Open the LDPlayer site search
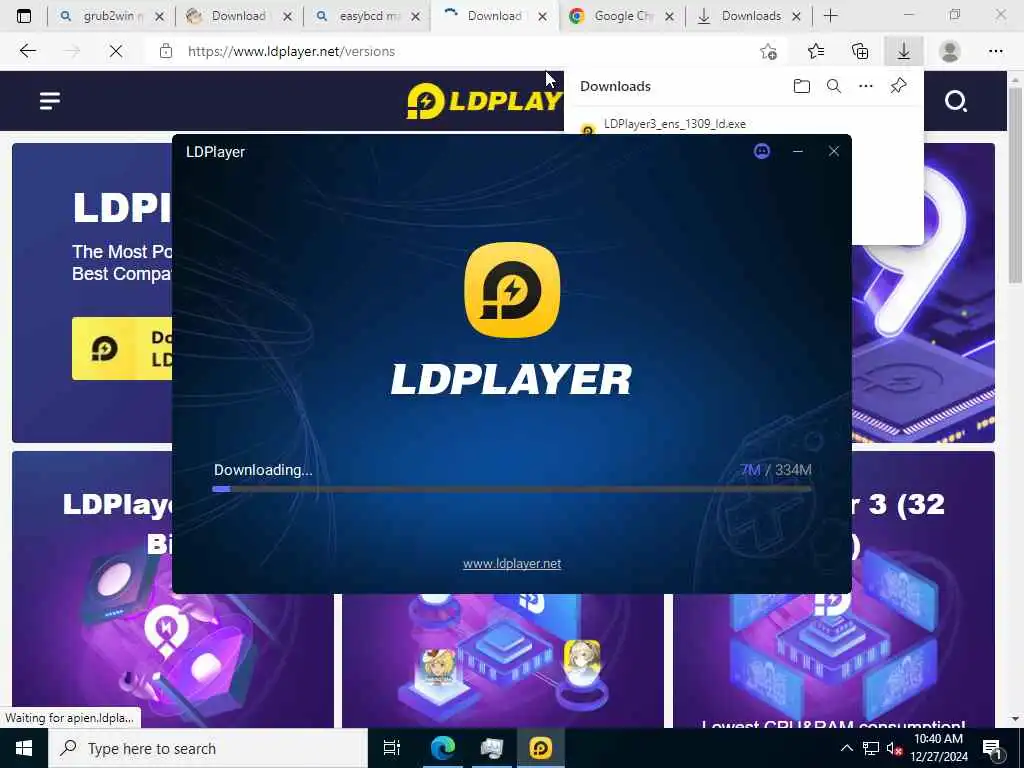 click(x=955, y=101)
